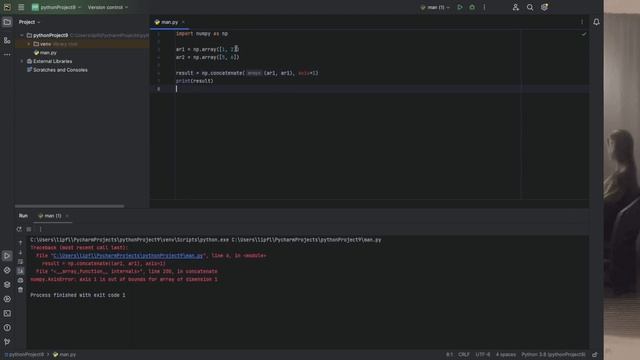Open more run actions kebab menu

[x=484, y=7]
